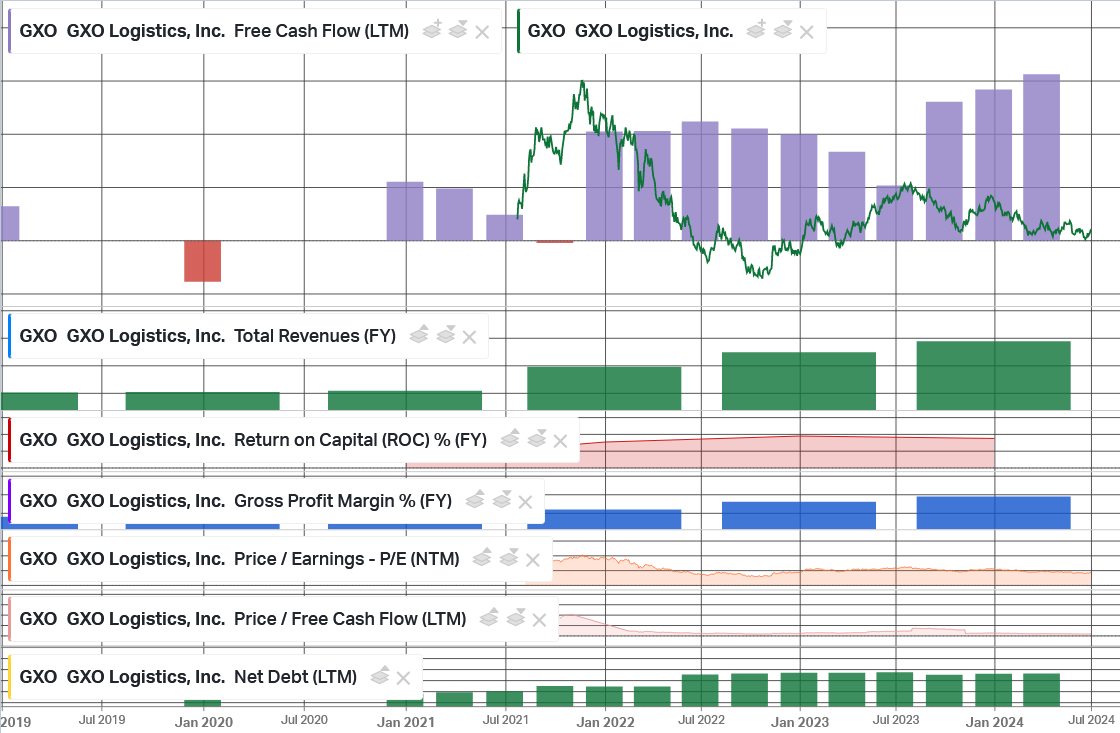Image resolution: width=1120 pixels, height=733 pixels.
Task: Click the 'Jan 2021' time axis label
Action: coord(406,722)
